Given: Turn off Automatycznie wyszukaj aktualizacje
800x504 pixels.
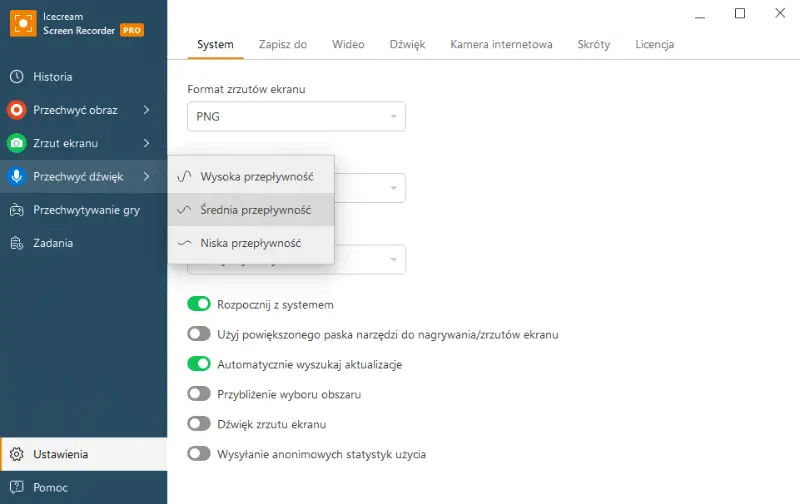Looking at the screenshot, I should click(198, 364).
